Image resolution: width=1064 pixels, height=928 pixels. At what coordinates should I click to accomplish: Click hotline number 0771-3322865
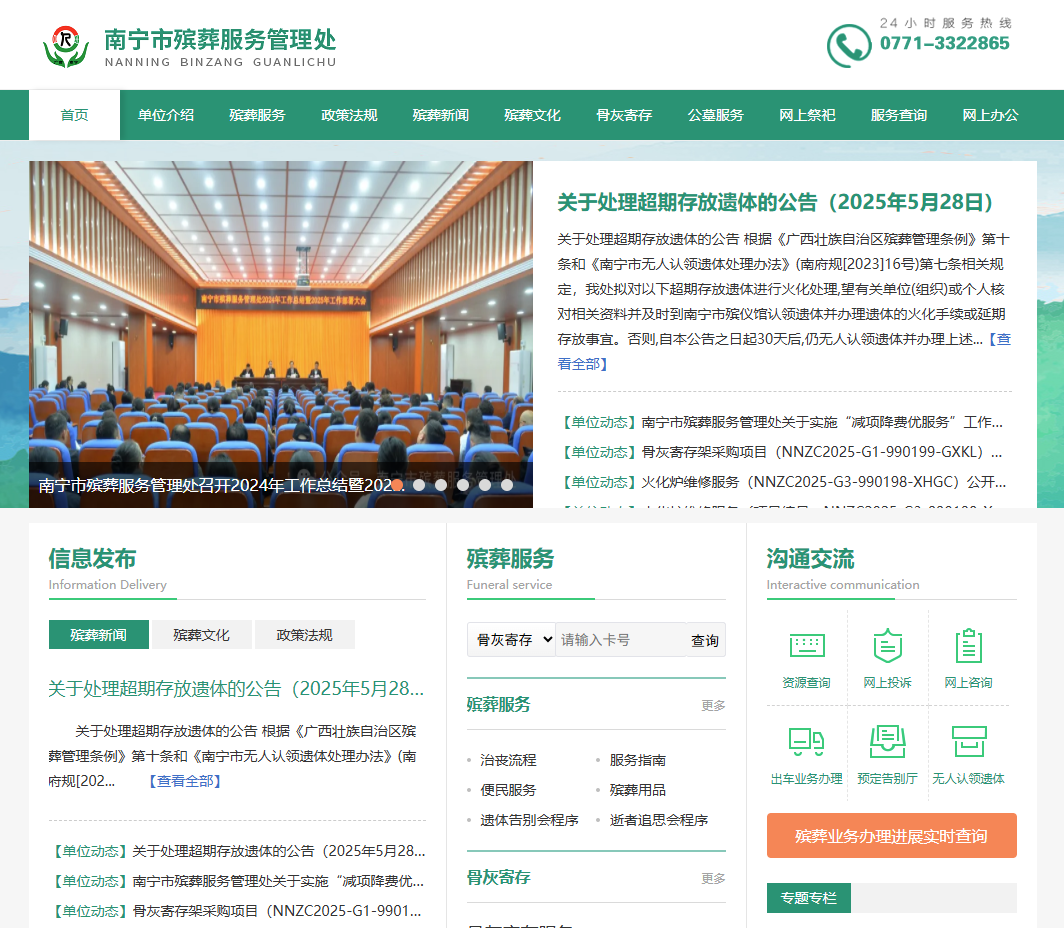[945, 43]
